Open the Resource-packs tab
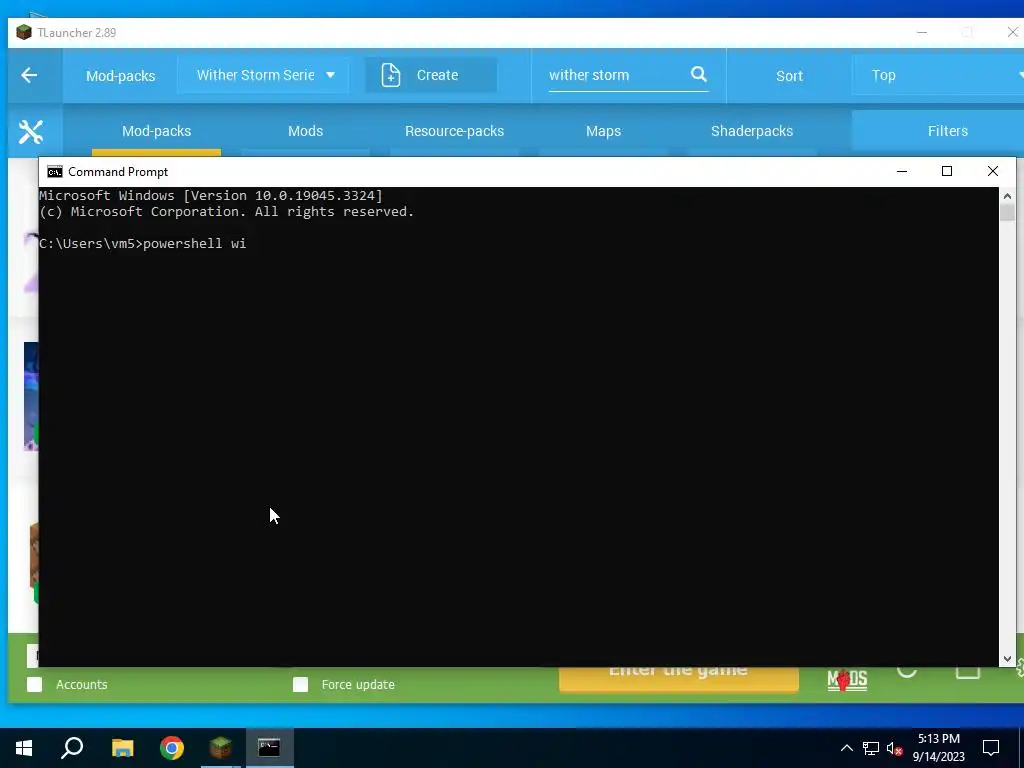The width and height of the screenshot is (1024, 768). (x=455, y=131)
